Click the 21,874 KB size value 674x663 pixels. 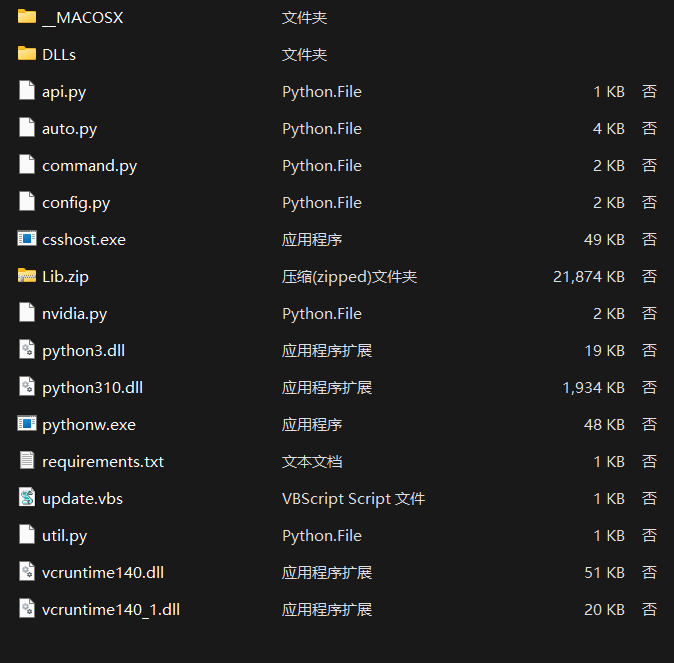(589, 276)
